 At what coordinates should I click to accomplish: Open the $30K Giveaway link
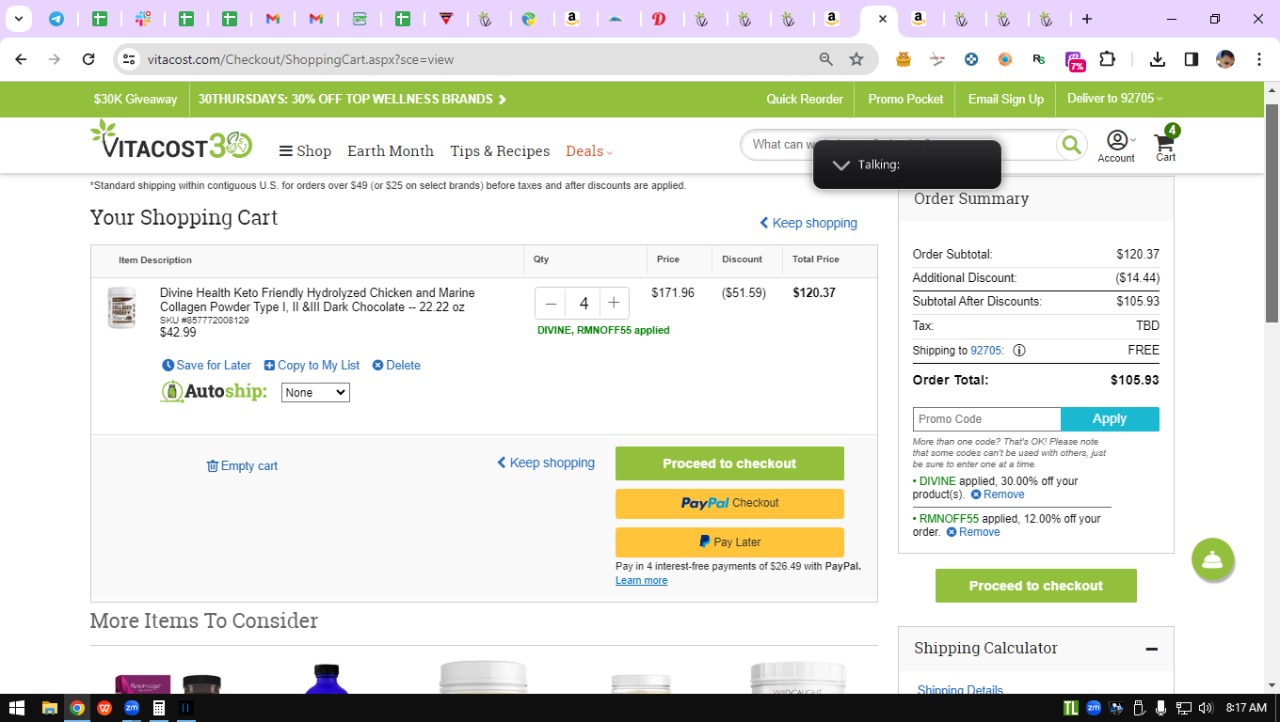point(135,99)
